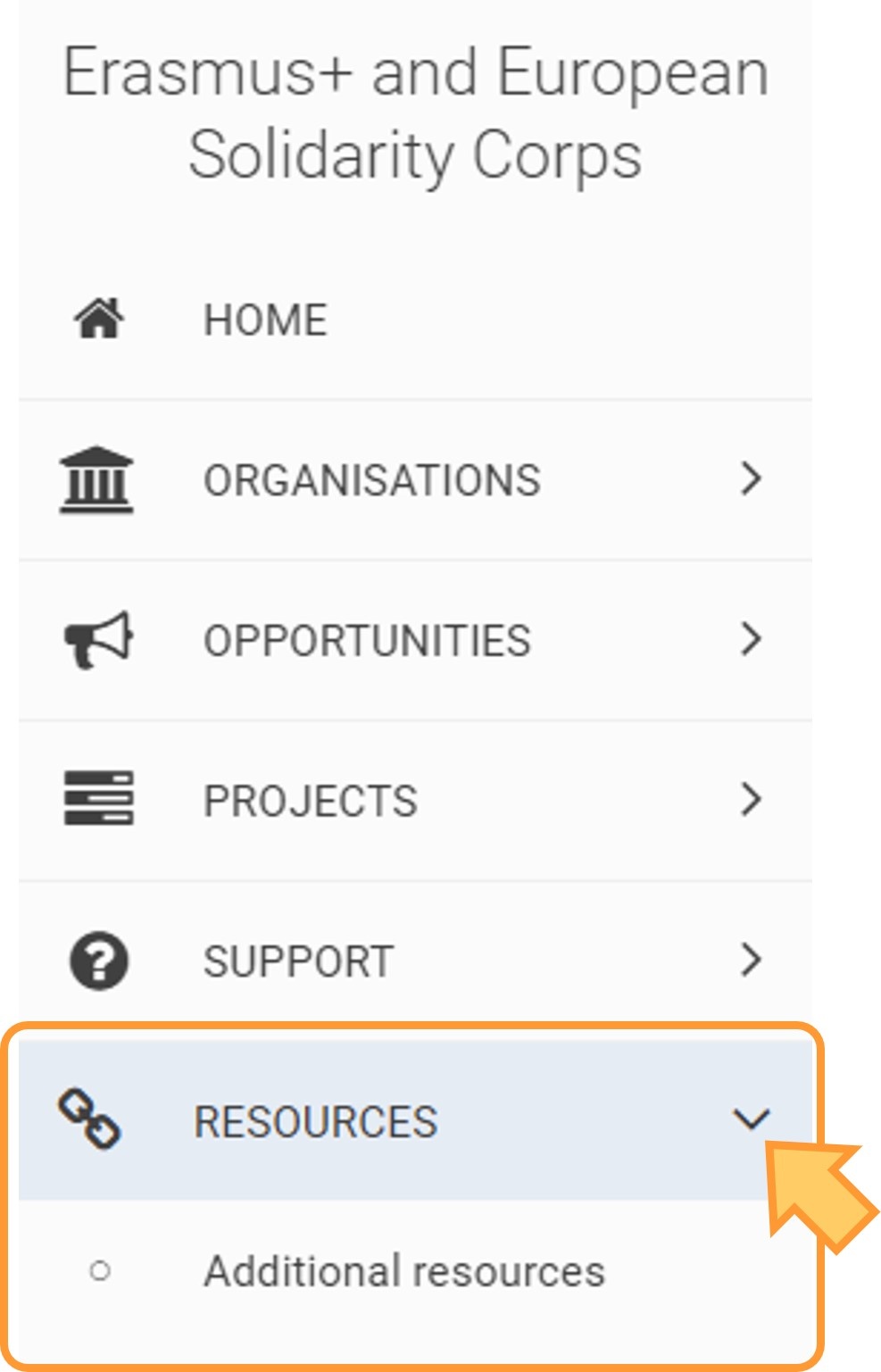The image size is (881, 1372).
Task: Click the bullet beside Additional resources
Action: click(100, 1270)
